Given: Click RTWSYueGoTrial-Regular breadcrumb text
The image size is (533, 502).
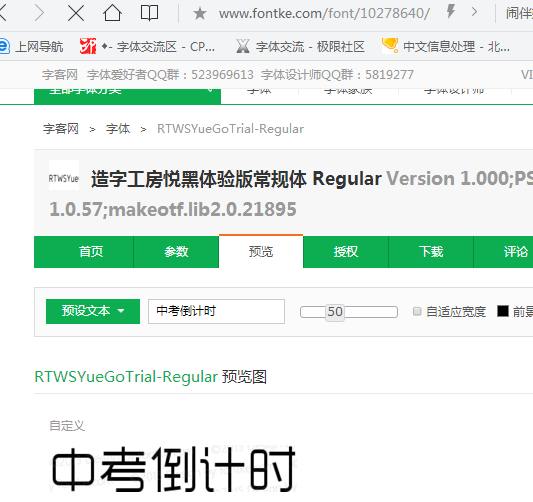Looking at the screenshot, I should tap(230, 129).
